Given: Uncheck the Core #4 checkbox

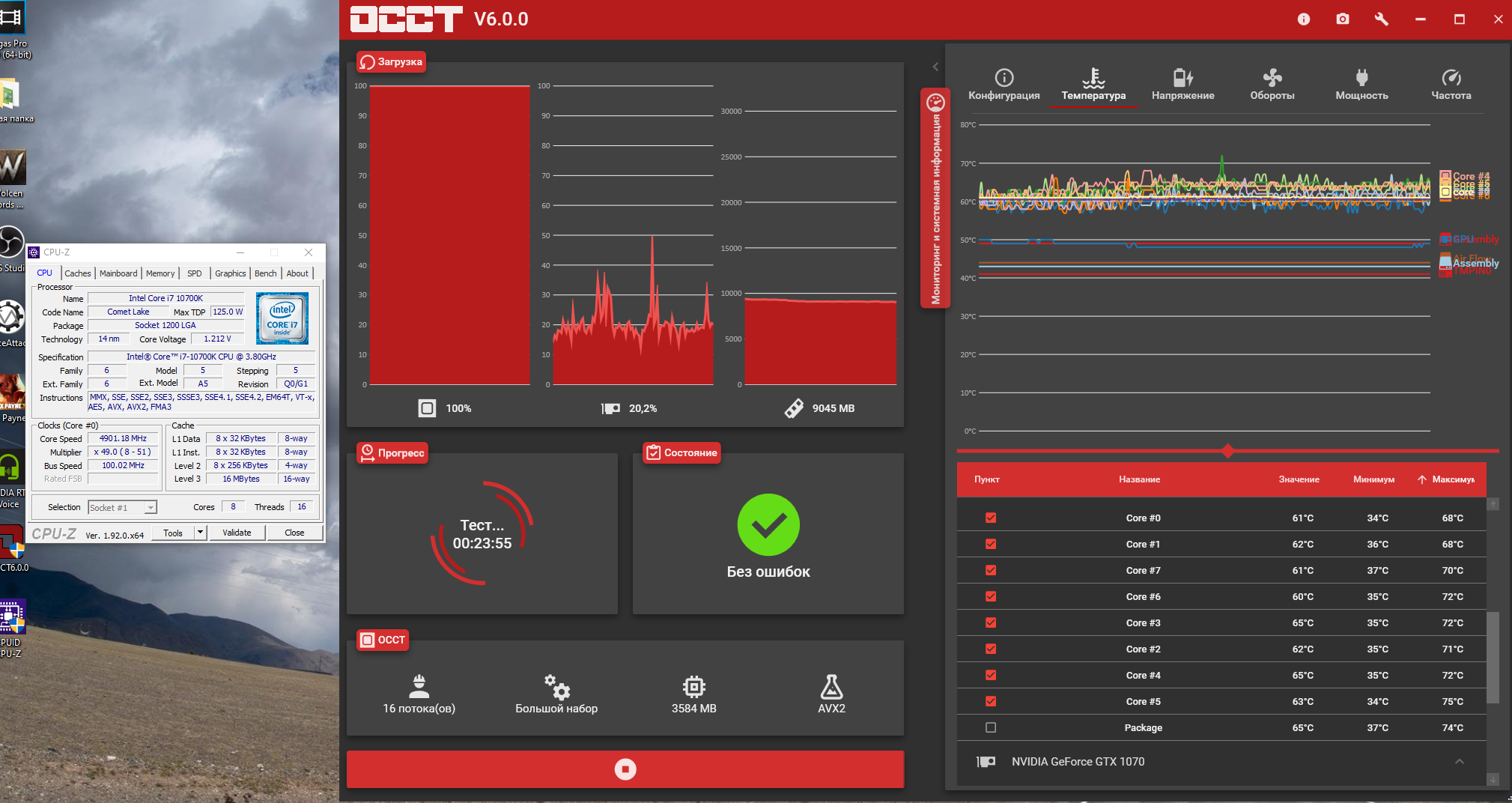Looking at the screenshot, I should pos(991,675).
